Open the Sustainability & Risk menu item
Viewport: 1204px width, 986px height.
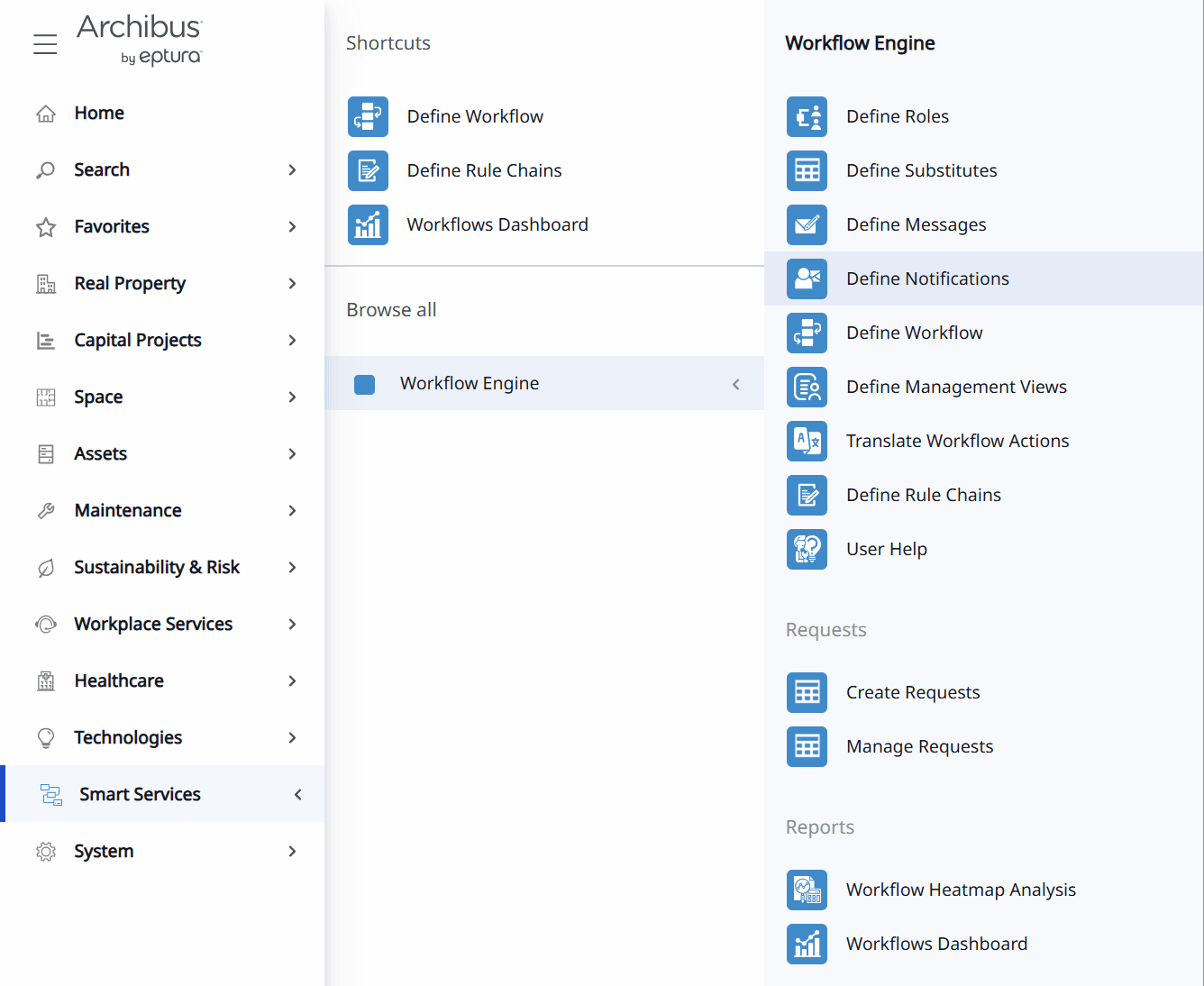[x=162, y=568]
